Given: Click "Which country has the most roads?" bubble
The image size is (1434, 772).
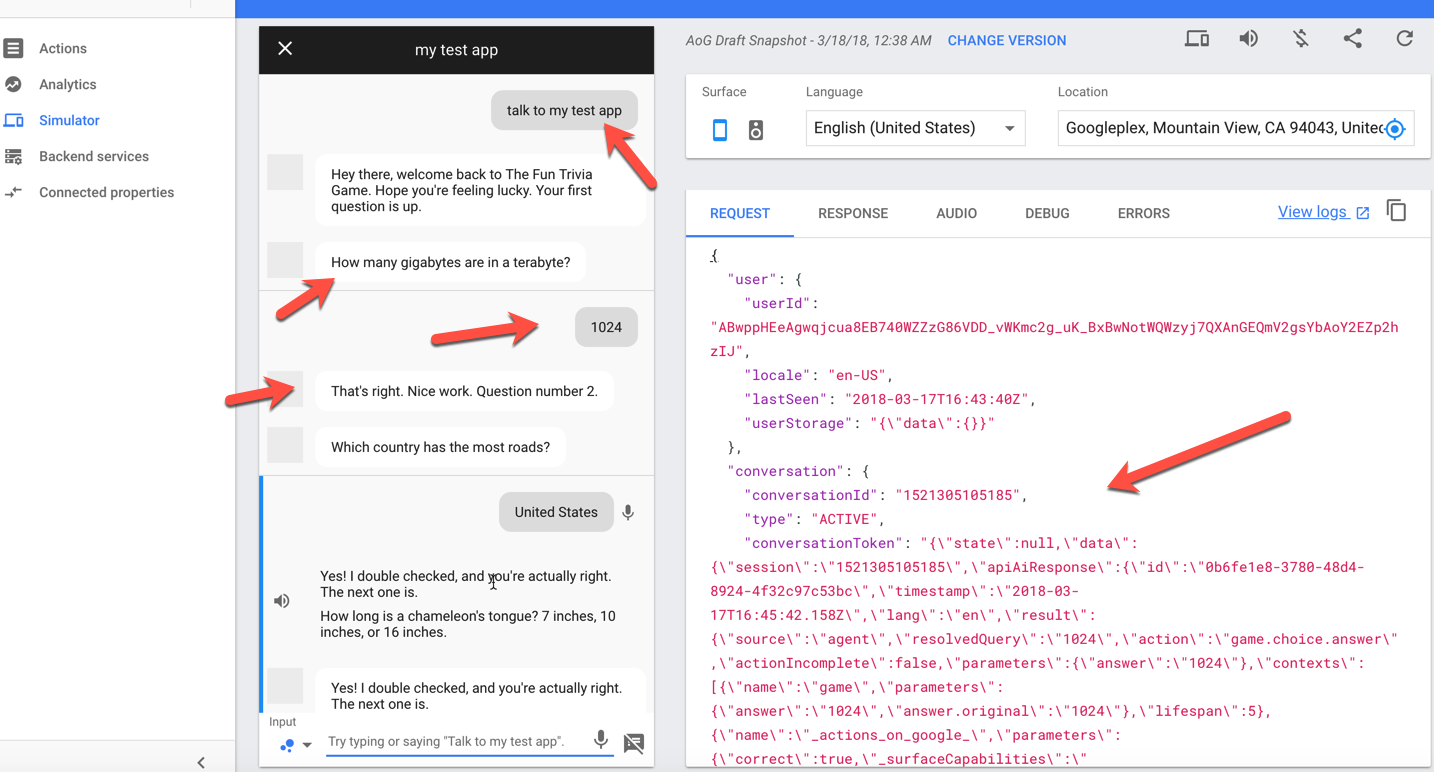Looking at the screenshot, I should (x=440, y=447).
